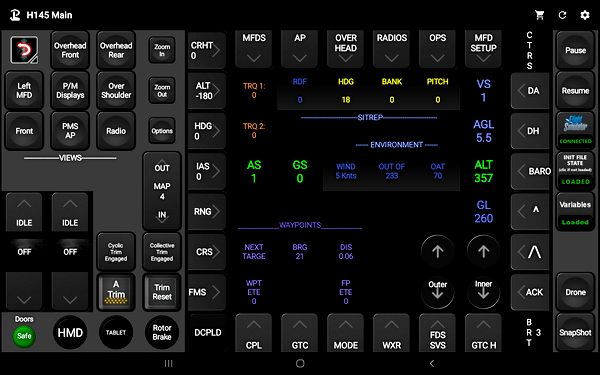The width and height of the screenshot is (600, 375).
Task: Click the H145 Main app logo
Action: click(x=15, y=15)
